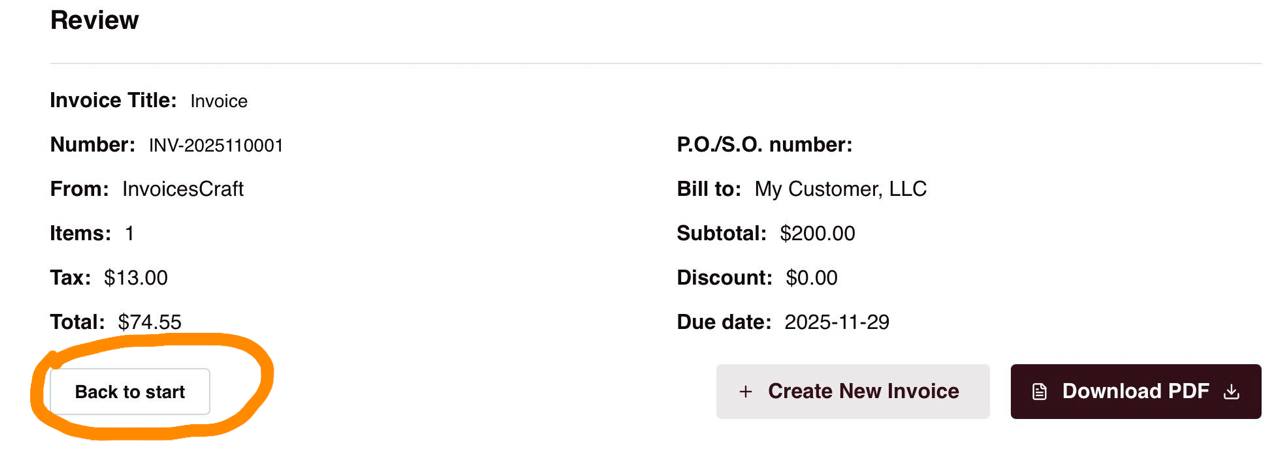Click the due date 2025-11-29
The width and height of the screenshot is (1280, 457).
coord(837,322)
